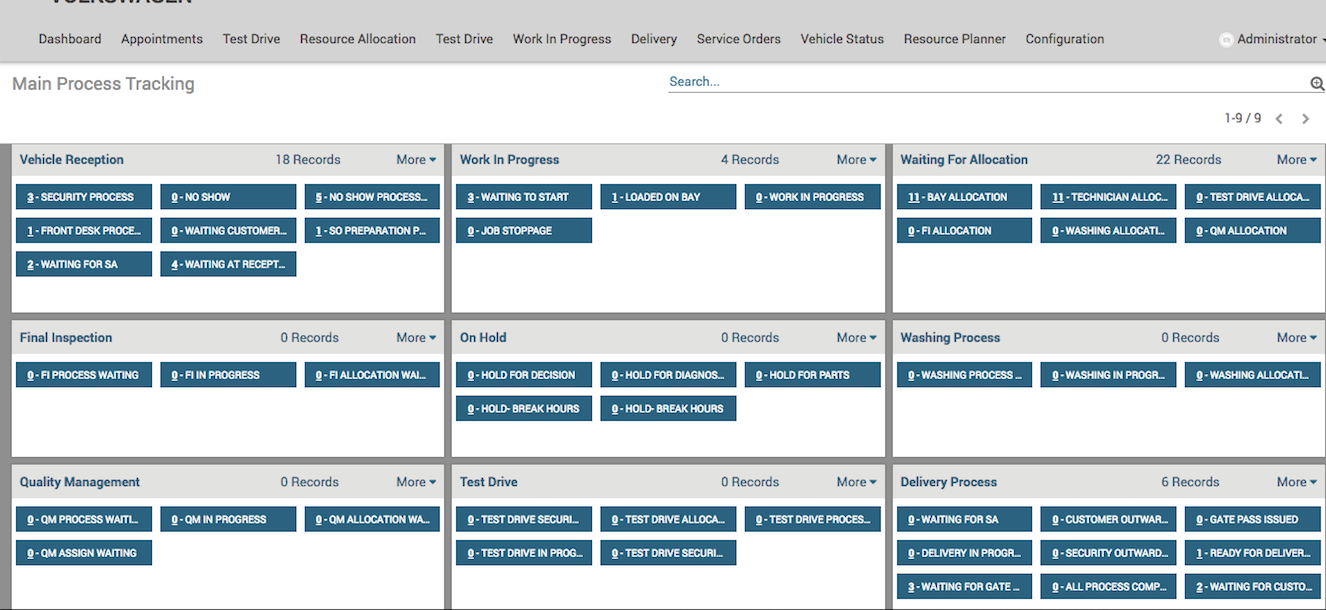Click the Security Process button
The height and width of the screenshot is (610, 1326).
(x=84, y=197)
